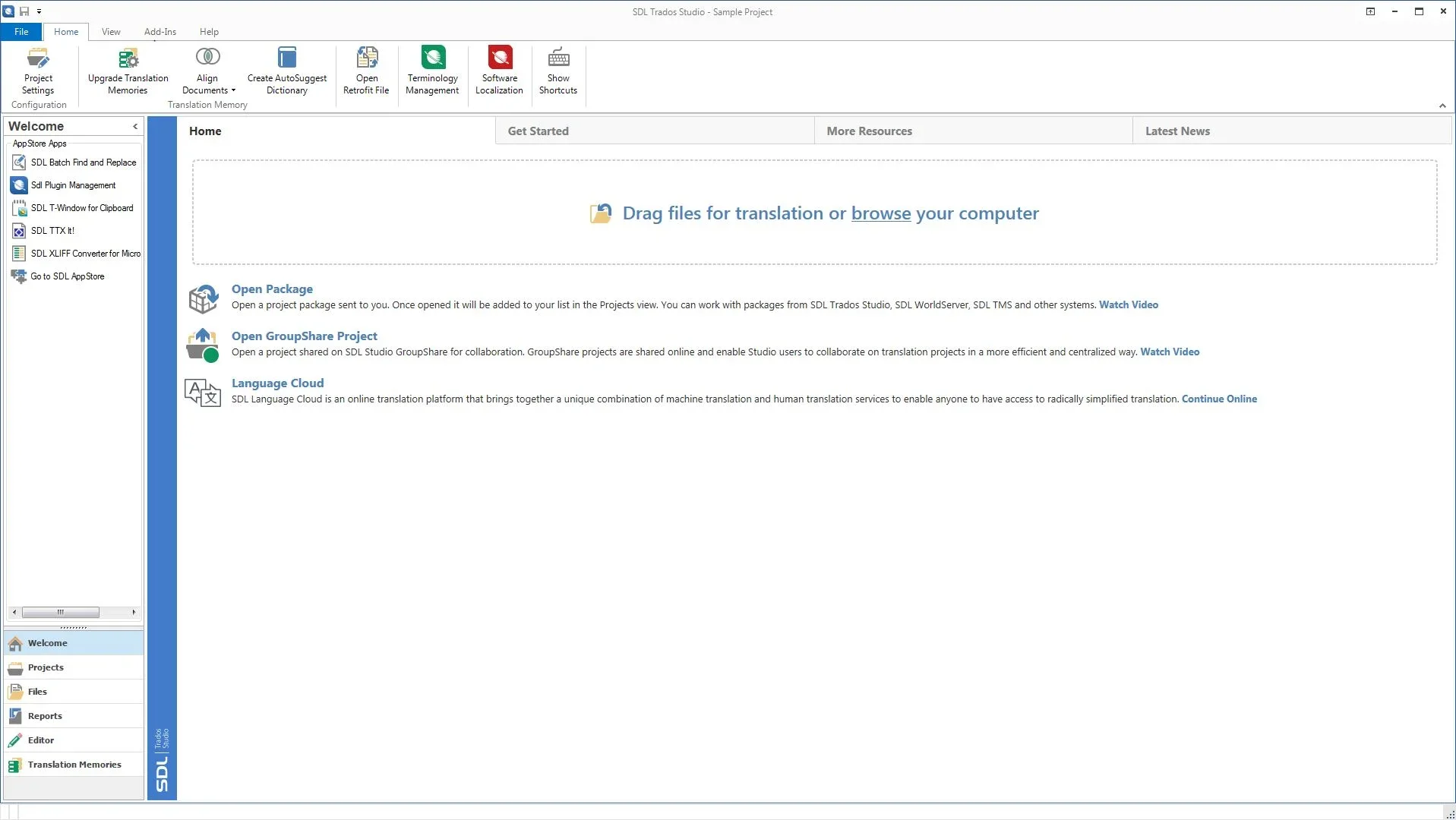Click the browse link to select files
1456x820 pixels.
click(880, 213)
